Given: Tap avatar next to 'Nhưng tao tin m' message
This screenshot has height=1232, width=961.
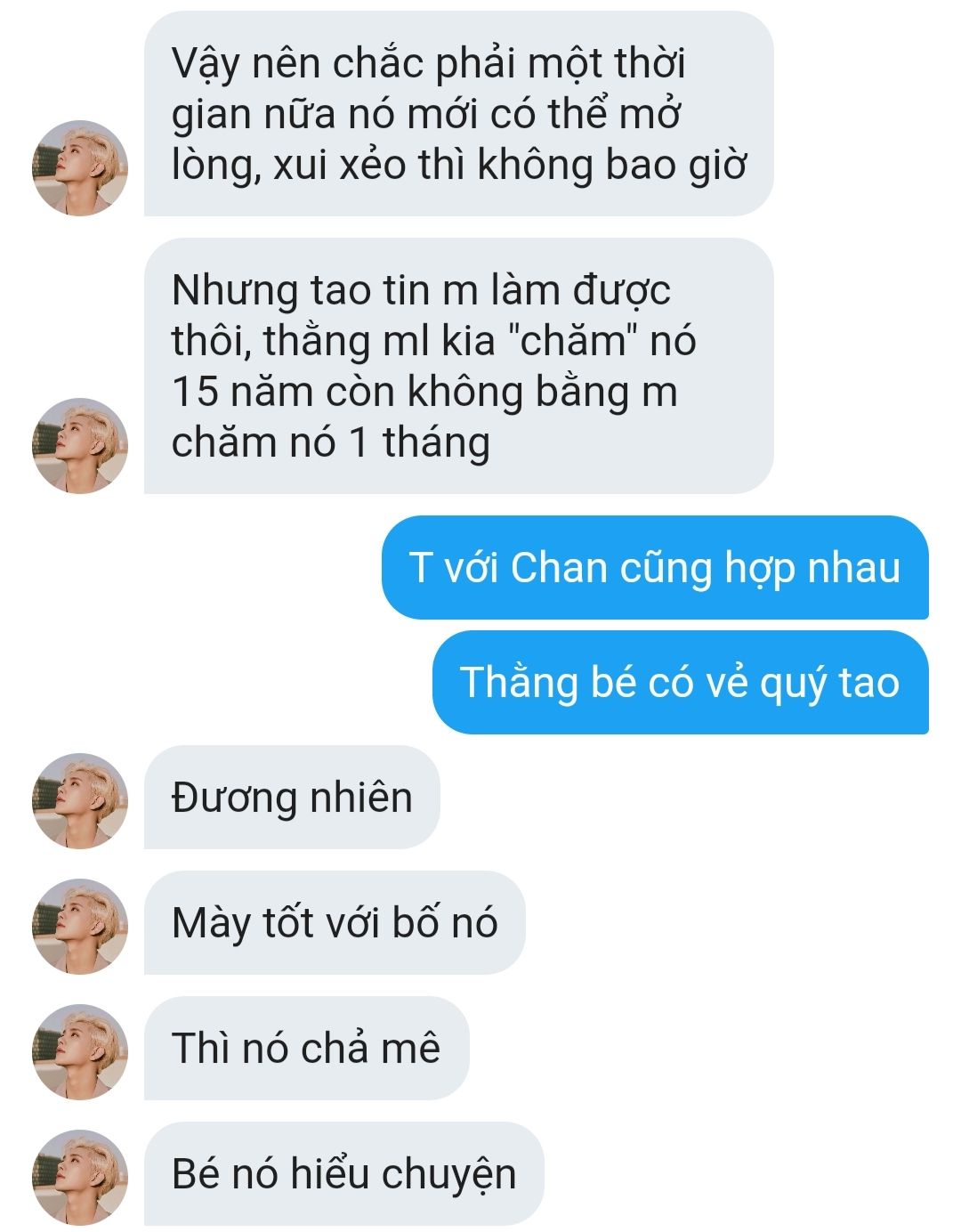Looking at the screenshot, I should click(80, 446).
